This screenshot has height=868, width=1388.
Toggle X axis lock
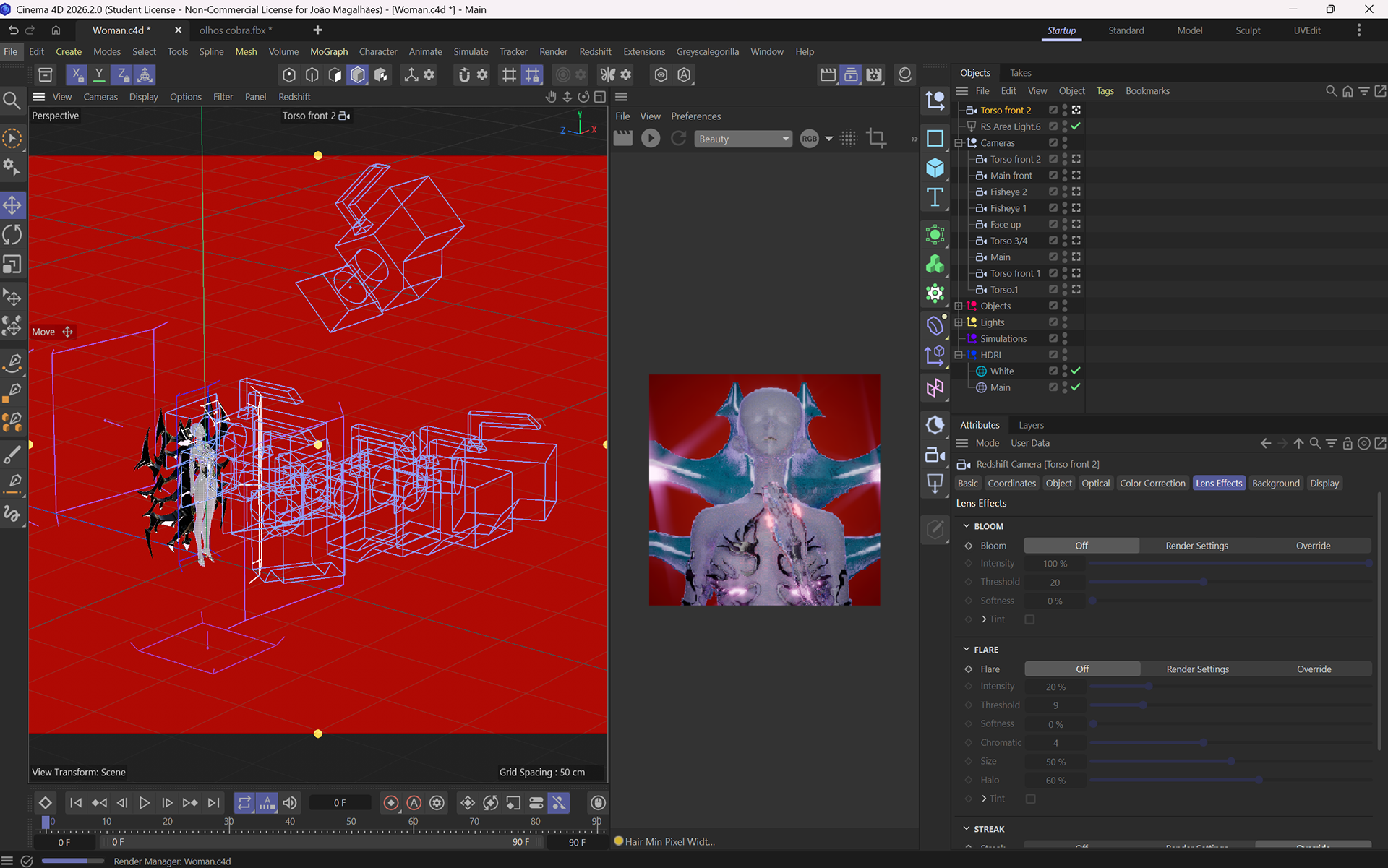click(x=76, y=74)
